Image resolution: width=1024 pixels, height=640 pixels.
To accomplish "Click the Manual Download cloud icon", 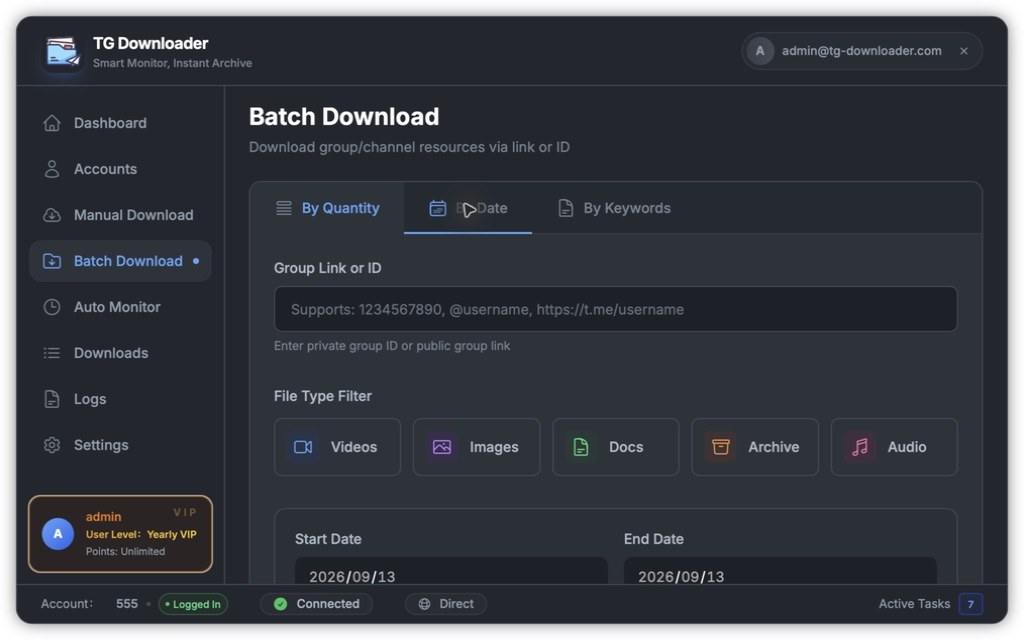I will pos(52,215).
